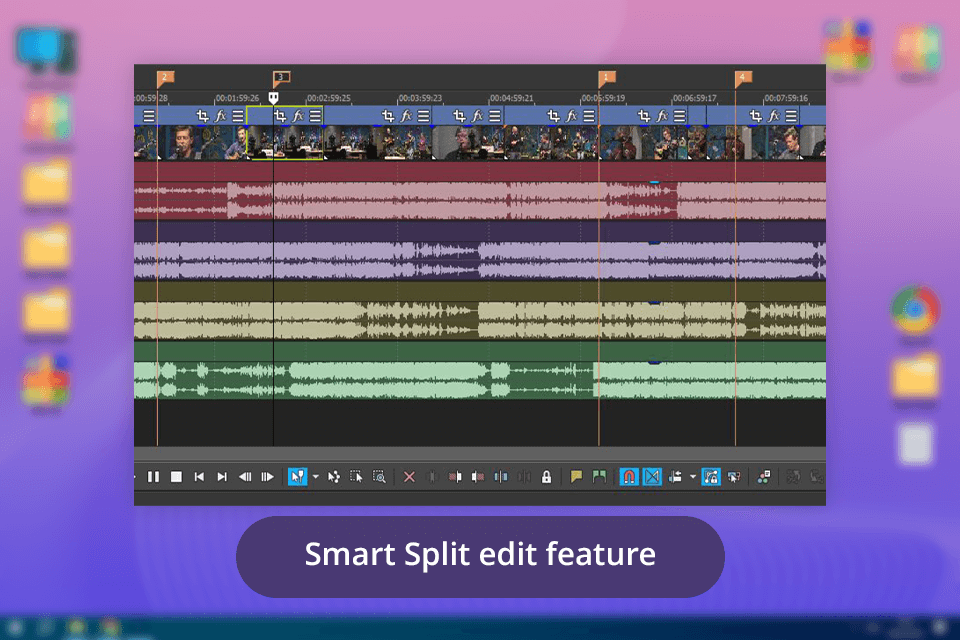Open Event FX on clip under 00:01:59:26
Viewport: 960px width, 640px height.
[x=221, y=116]
